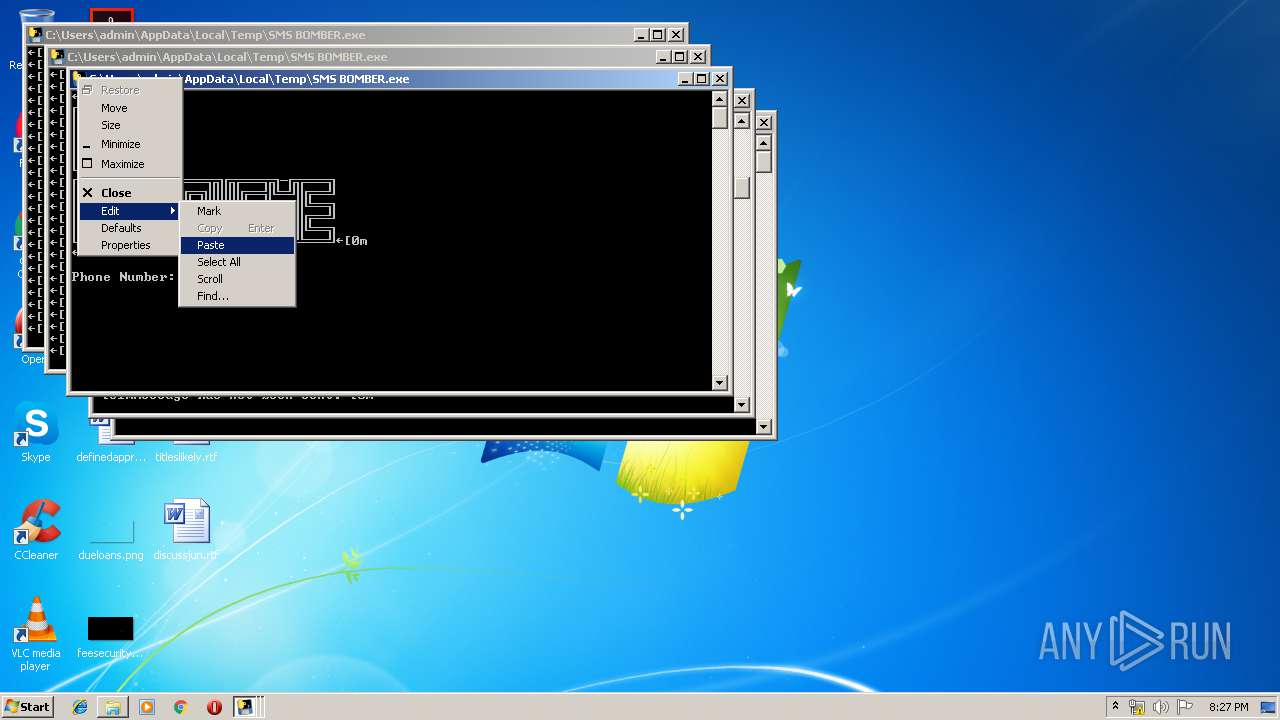
Task: Click the second console scrollbar down arrow
Action: point(741,405)
